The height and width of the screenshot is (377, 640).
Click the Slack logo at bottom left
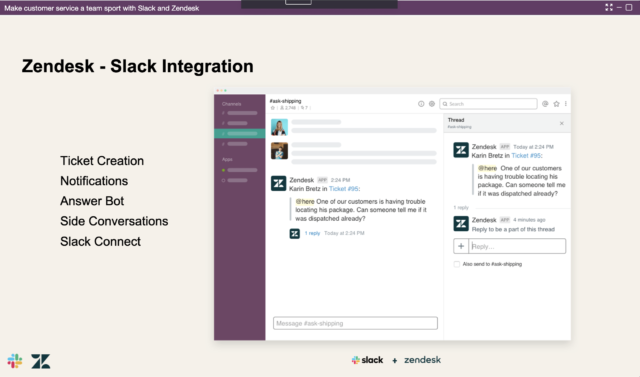point(15,361)
